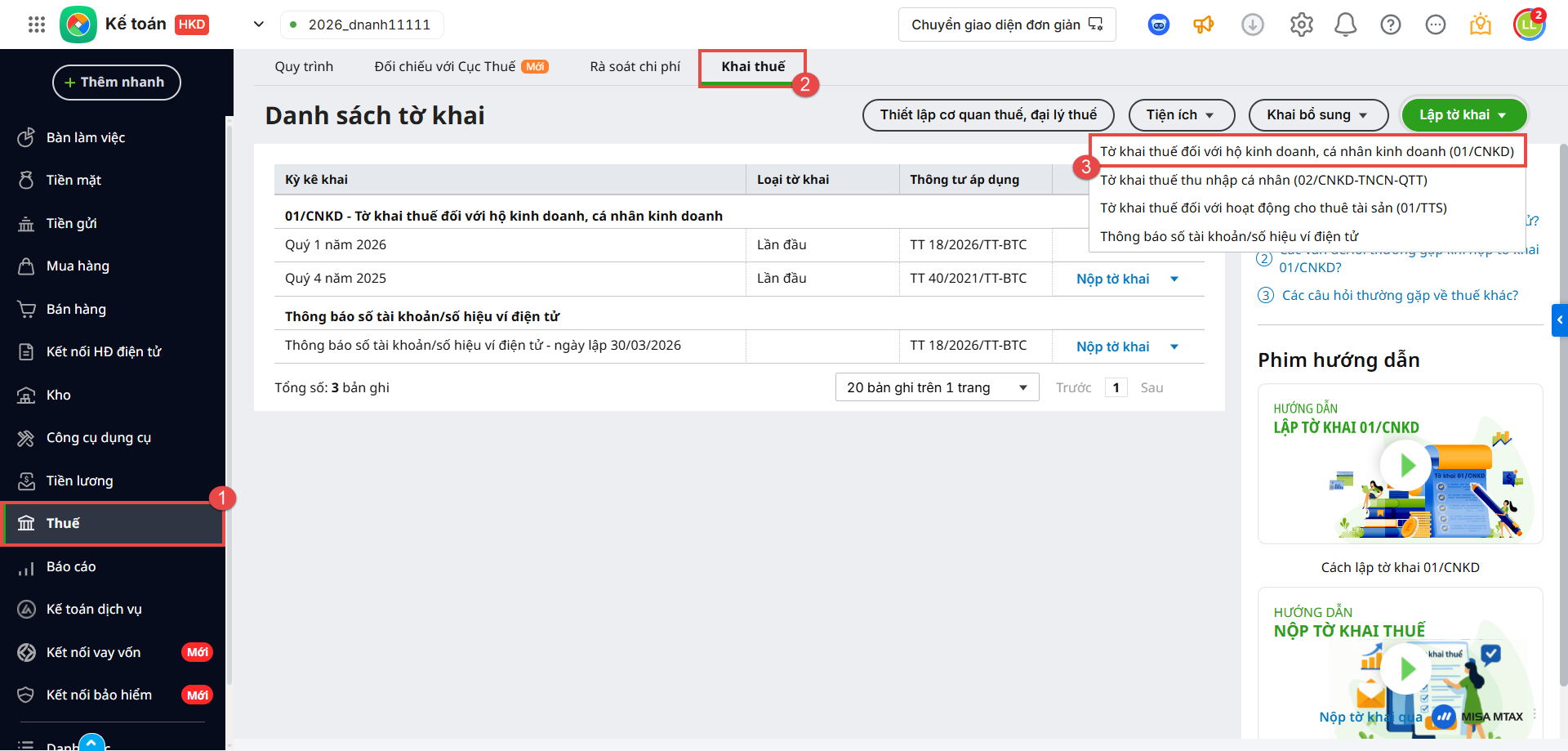Click the chatbot assistant icon
The width and height of the screenshot is (1568, 751).
pos(1158,25)
